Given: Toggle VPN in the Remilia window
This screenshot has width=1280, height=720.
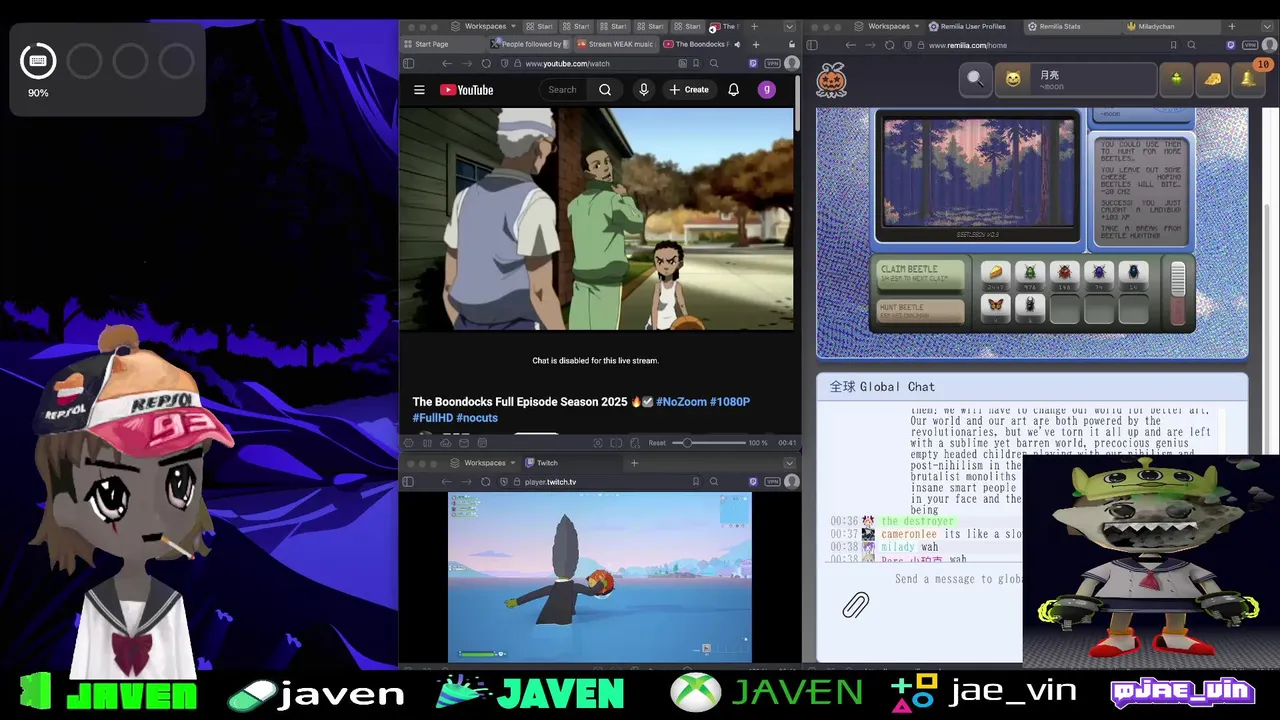Looking at the screenshot, I should (1250, 45).
